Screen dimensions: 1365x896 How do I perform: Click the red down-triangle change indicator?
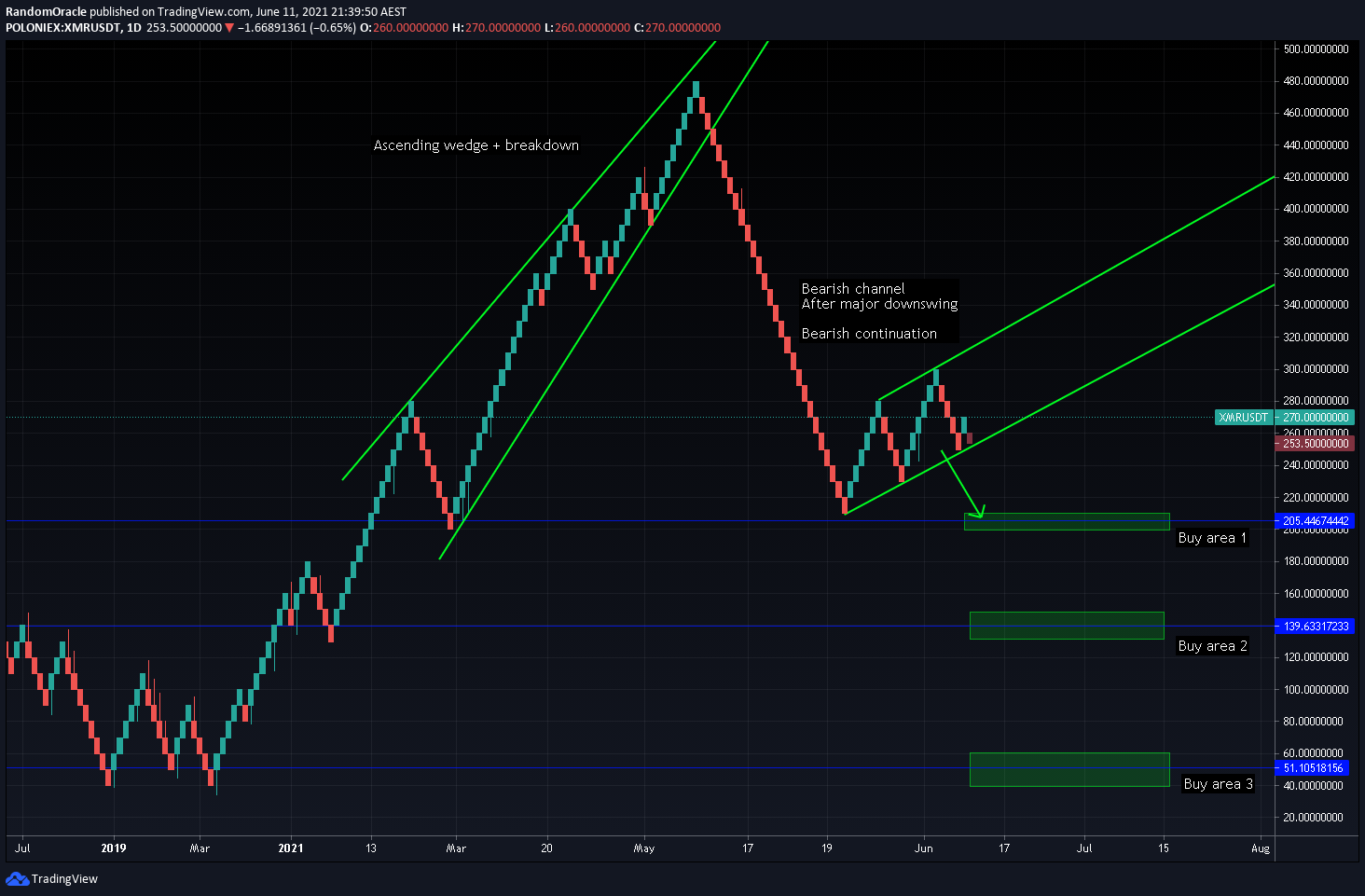tap(229, 28)
